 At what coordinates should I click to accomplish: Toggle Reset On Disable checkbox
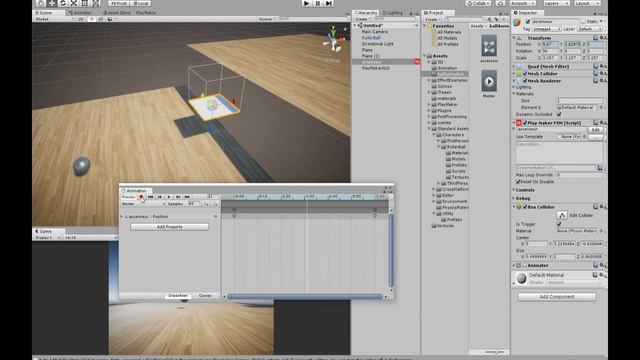[x=518, y=182]
